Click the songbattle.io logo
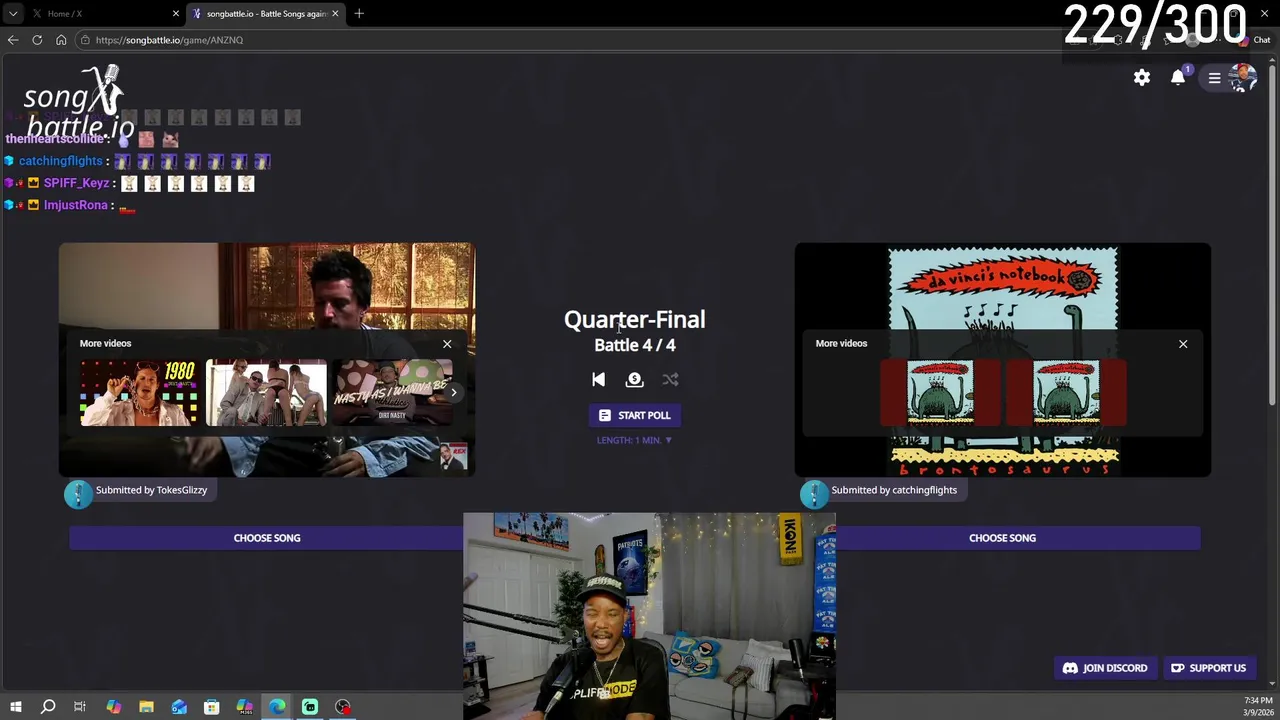This screenshot has width=1280, height=720. coord(80,102)
